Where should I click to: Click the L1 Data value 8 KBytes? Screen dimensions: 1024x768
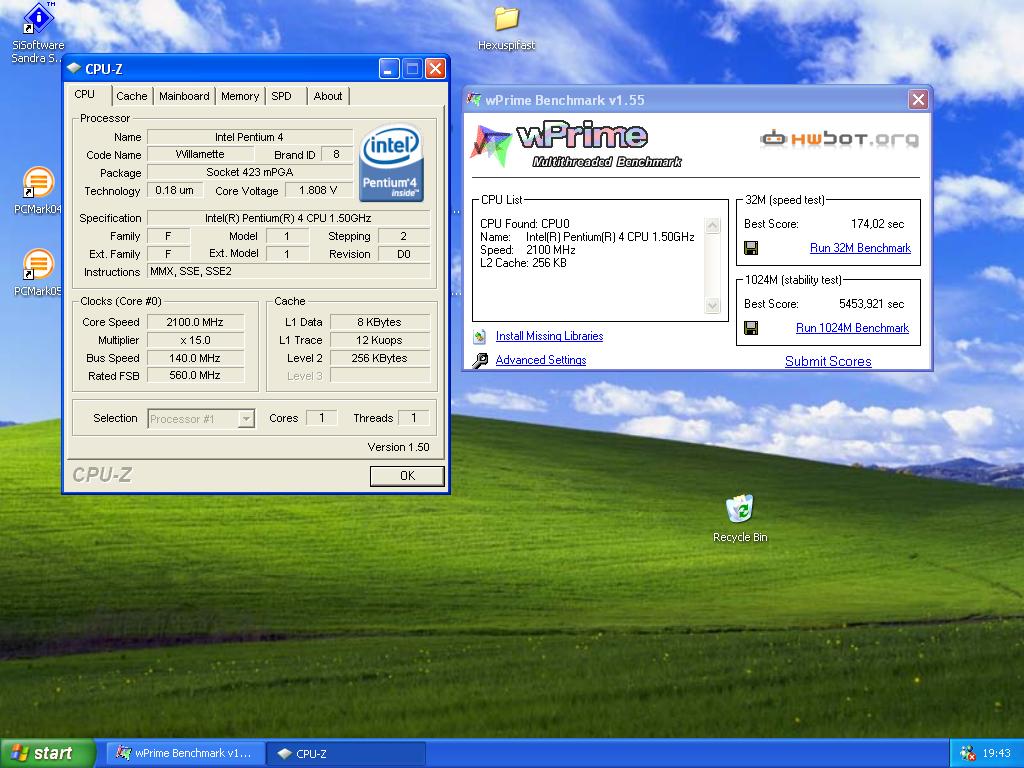point(379,322)
